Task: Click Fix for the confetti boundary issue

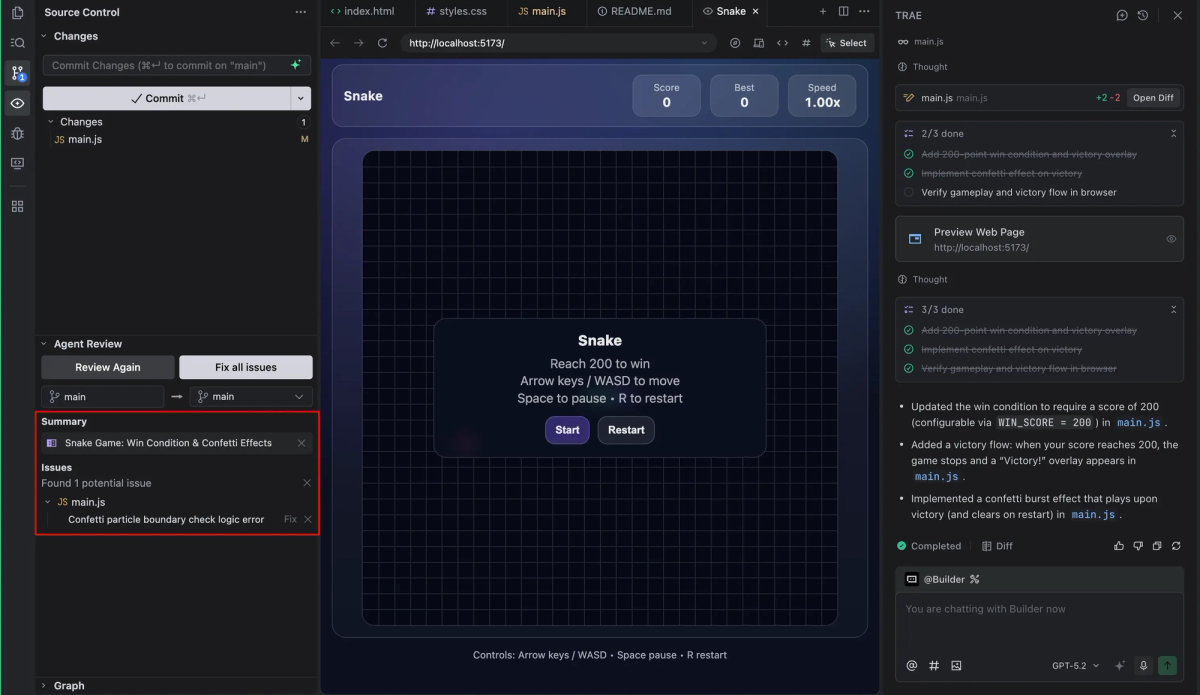Action: pos(290,520)
